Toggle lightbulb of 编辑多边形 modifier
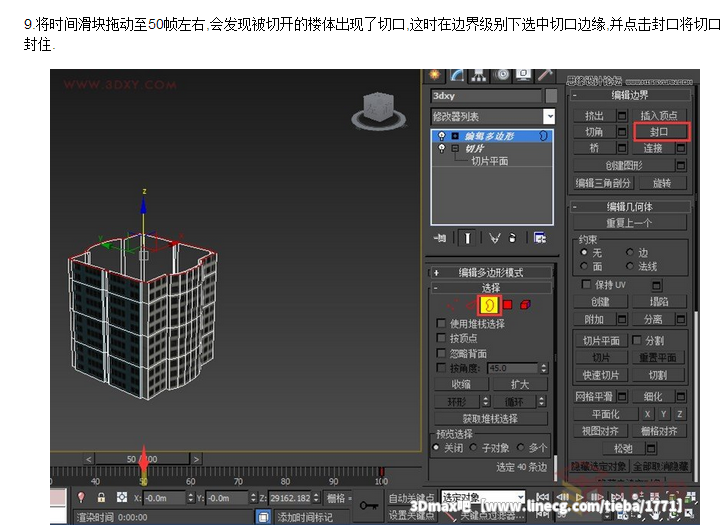The width and height of the screenshot is (722, 525). pyautogui.click(x=442, y=136)
